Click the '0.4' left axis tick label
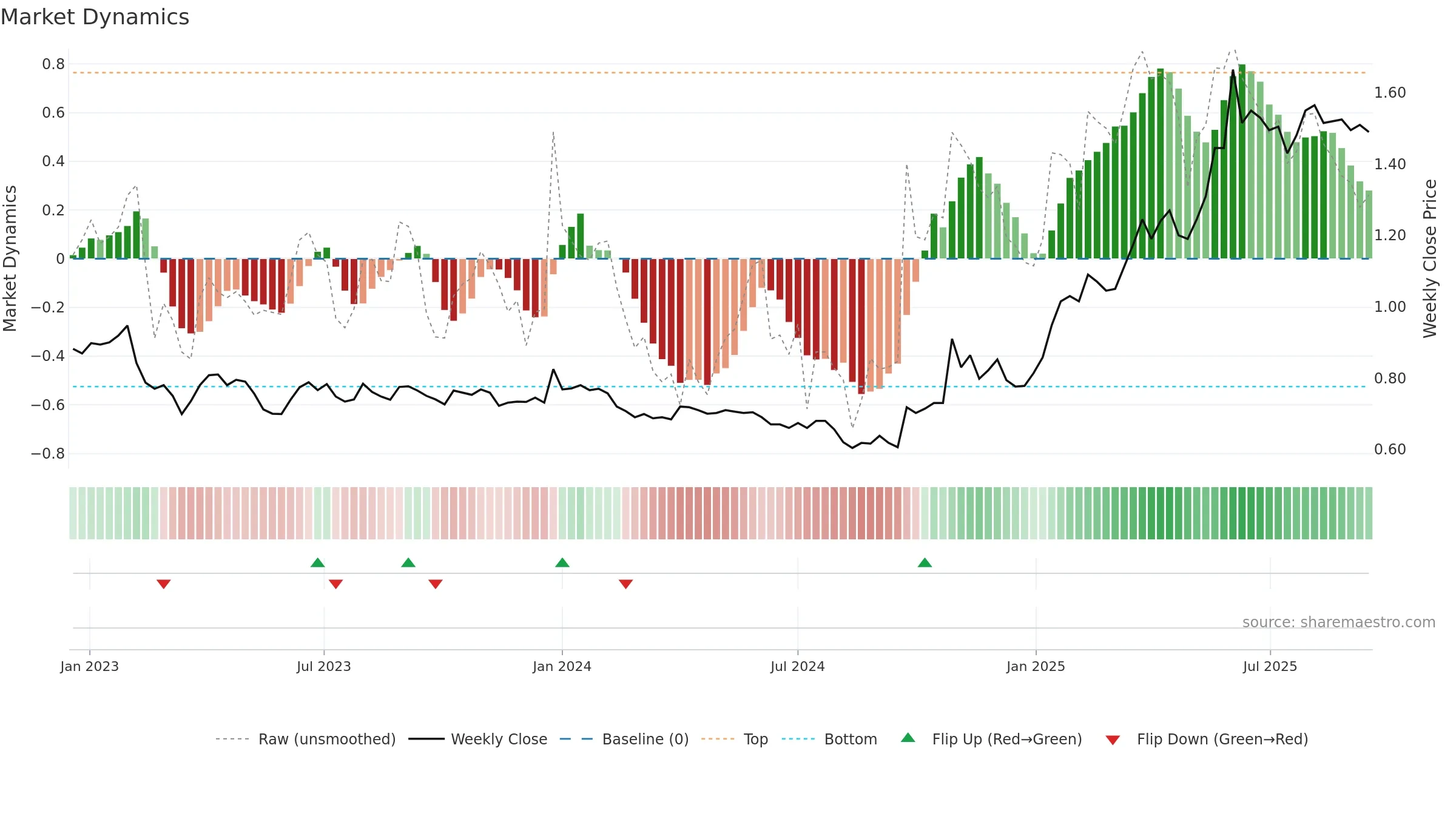The height and width of the screenshot is (819, 1456). click(53, 161)
